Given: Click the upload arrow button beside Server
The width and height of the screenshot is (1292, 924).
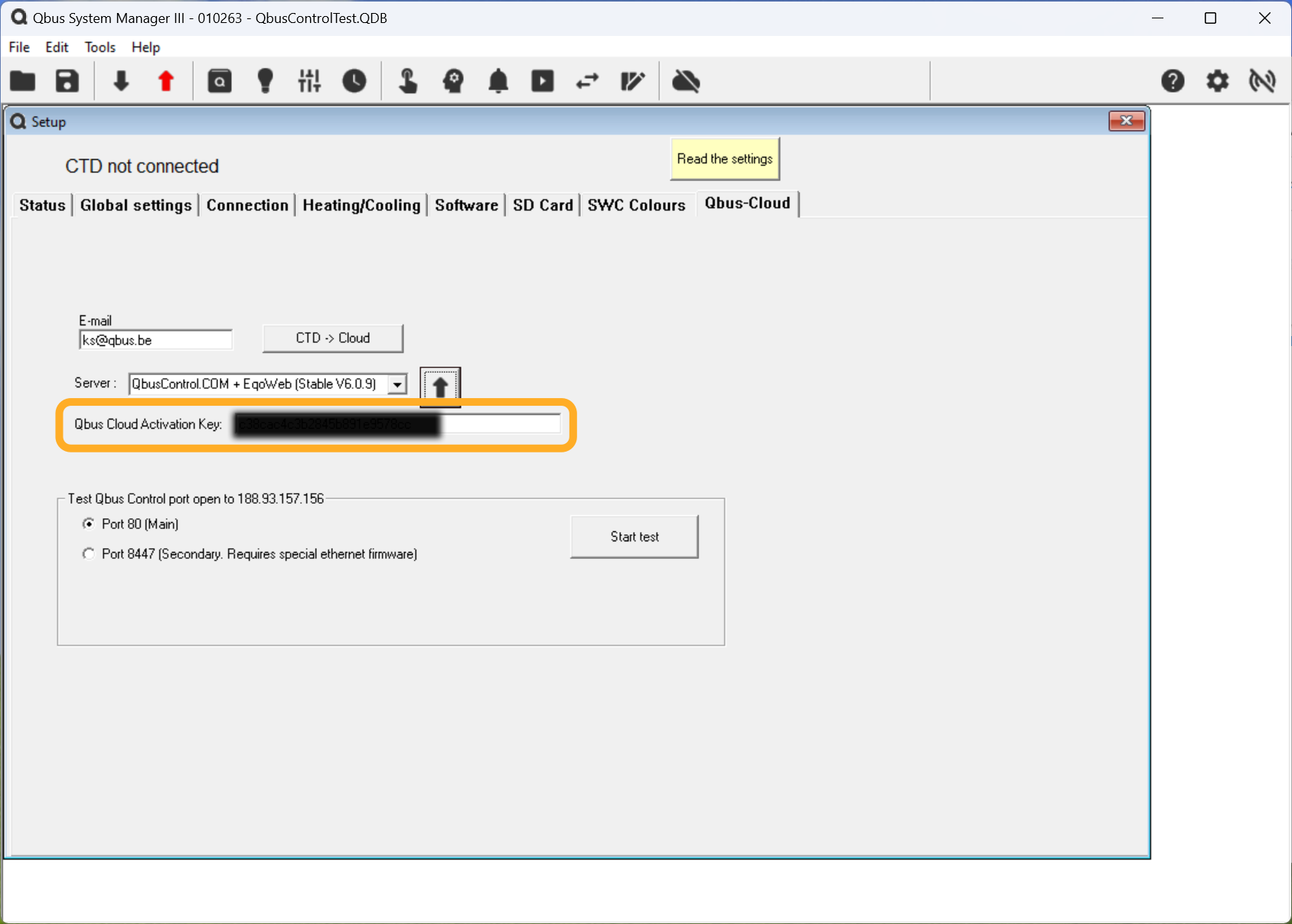Looking at the screenshot, I should [440, 386].
